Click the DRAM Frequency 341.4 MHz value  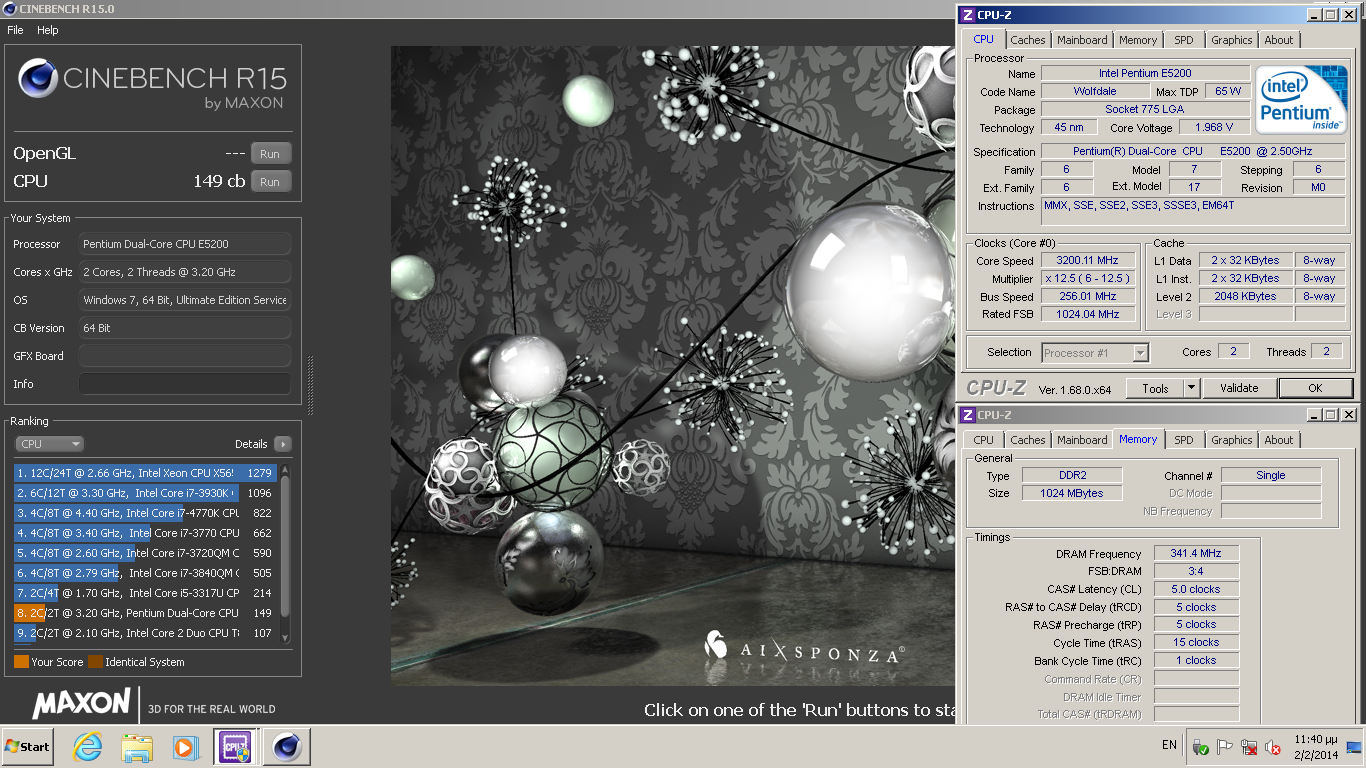1196,553
